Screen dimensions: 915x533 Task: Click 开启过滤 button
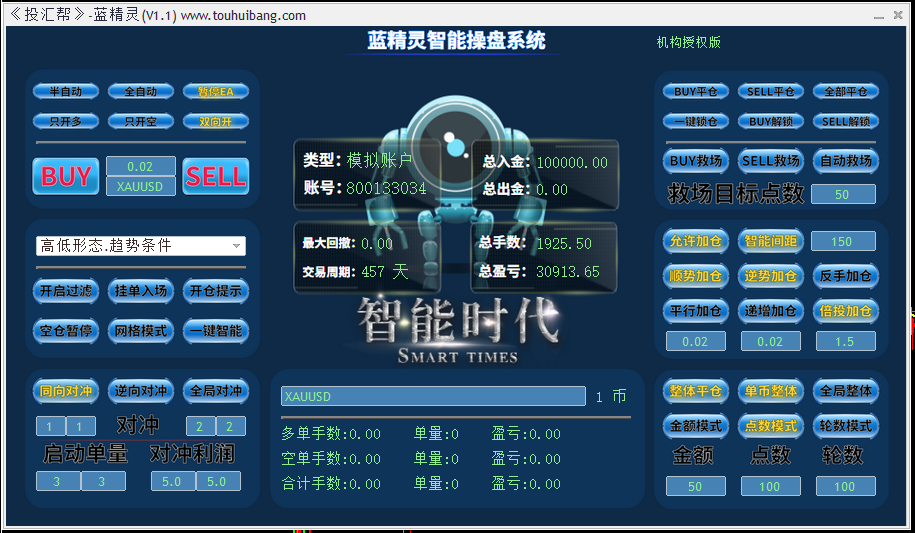66,291
